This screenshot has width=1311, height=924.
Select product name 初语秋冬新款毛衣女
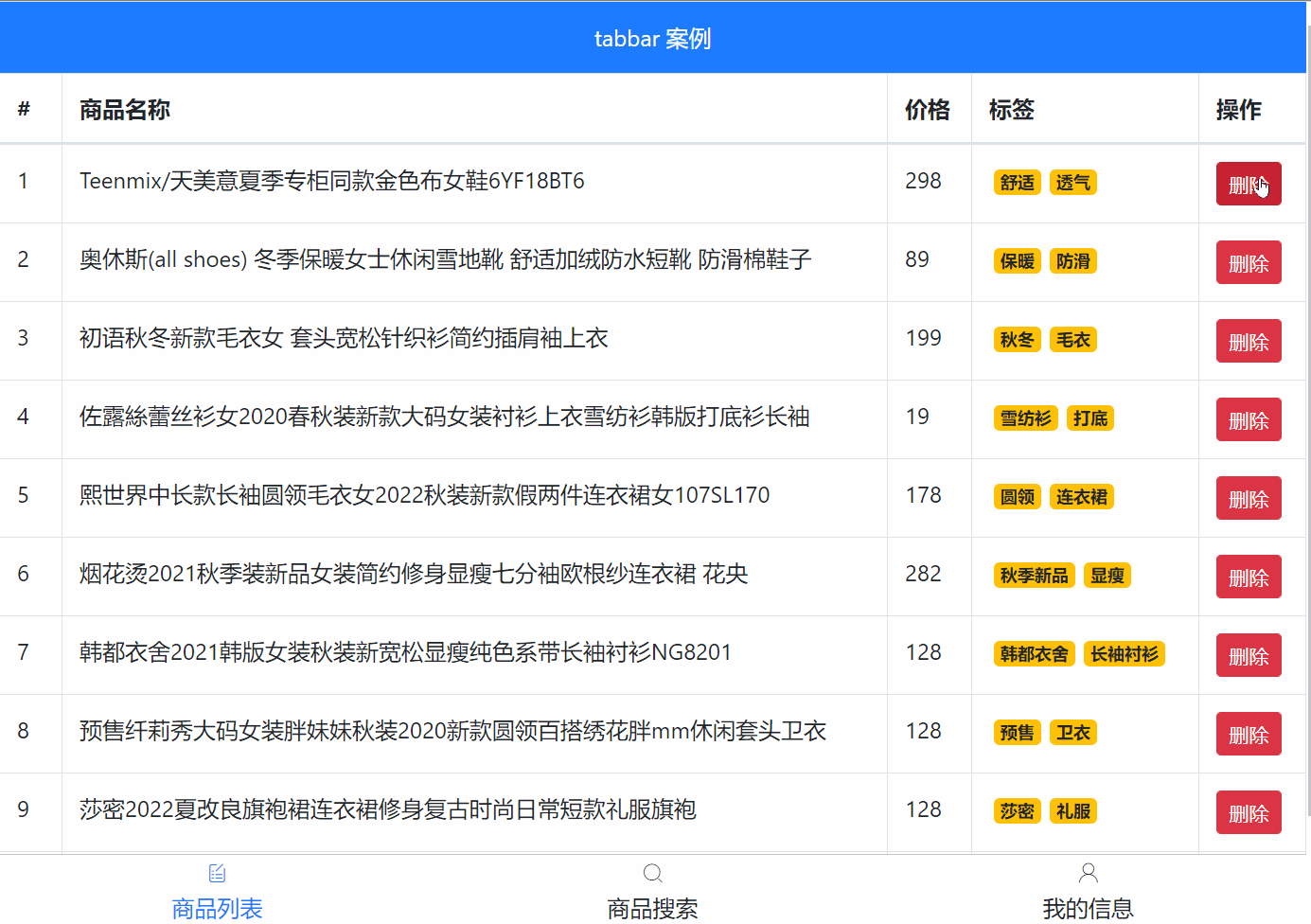[344, 338]
